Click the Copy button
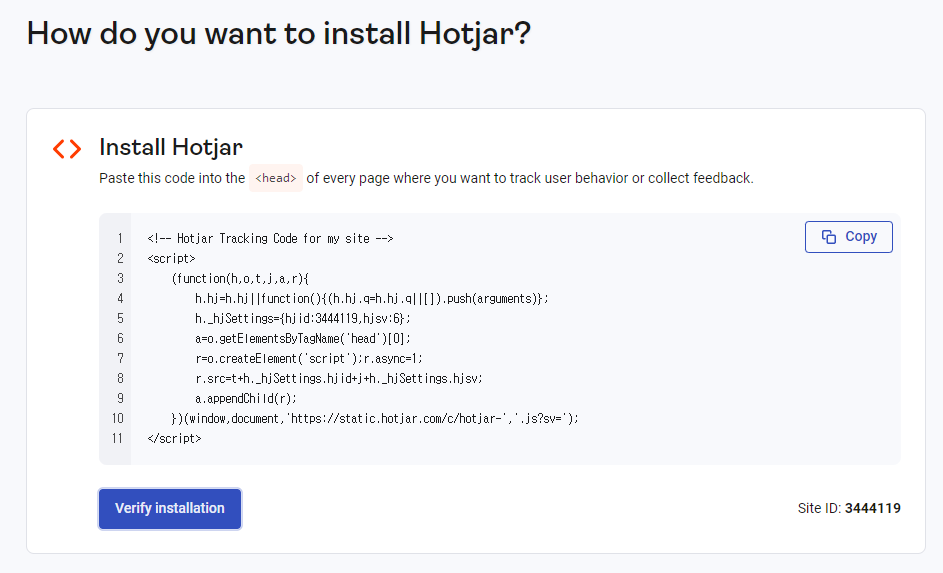Image resolution: width=943 pixels, height=573 pixels. click(x=849, y=237)
